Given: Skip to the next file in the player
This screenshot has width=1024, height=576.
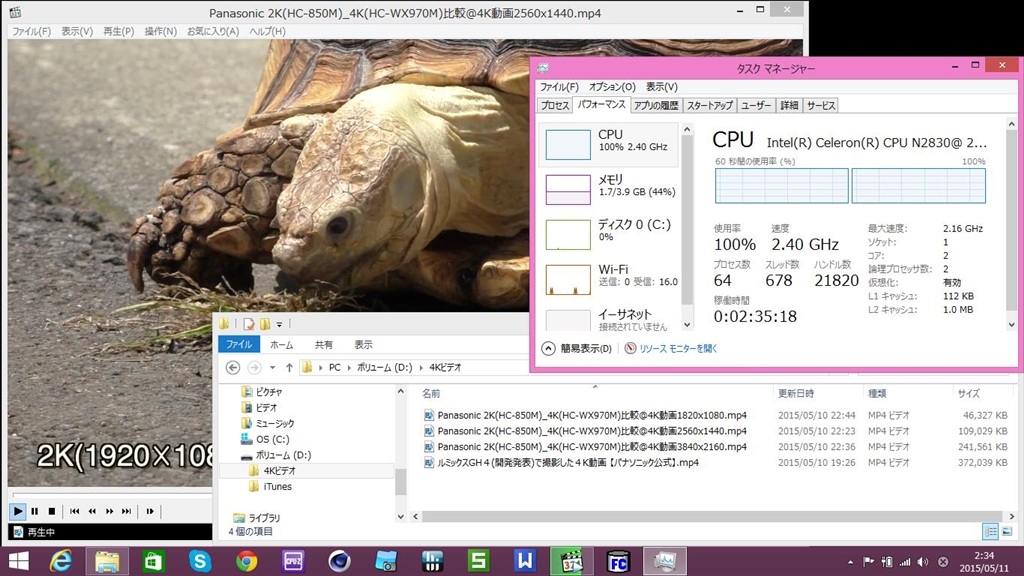Looking at the screenshot, I should 126,511.
